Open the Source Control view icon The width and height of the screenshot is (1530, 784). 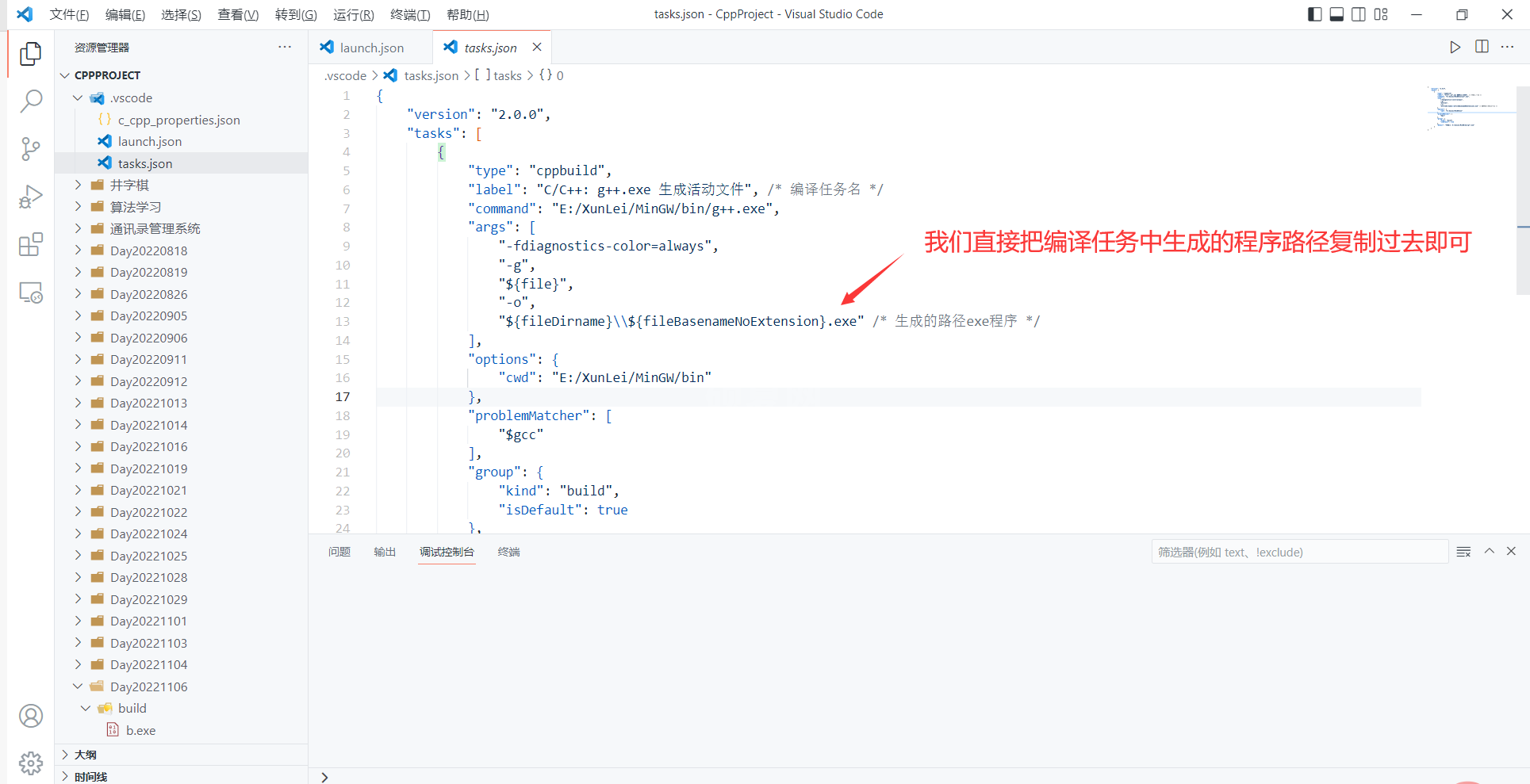tap(31, 149)
